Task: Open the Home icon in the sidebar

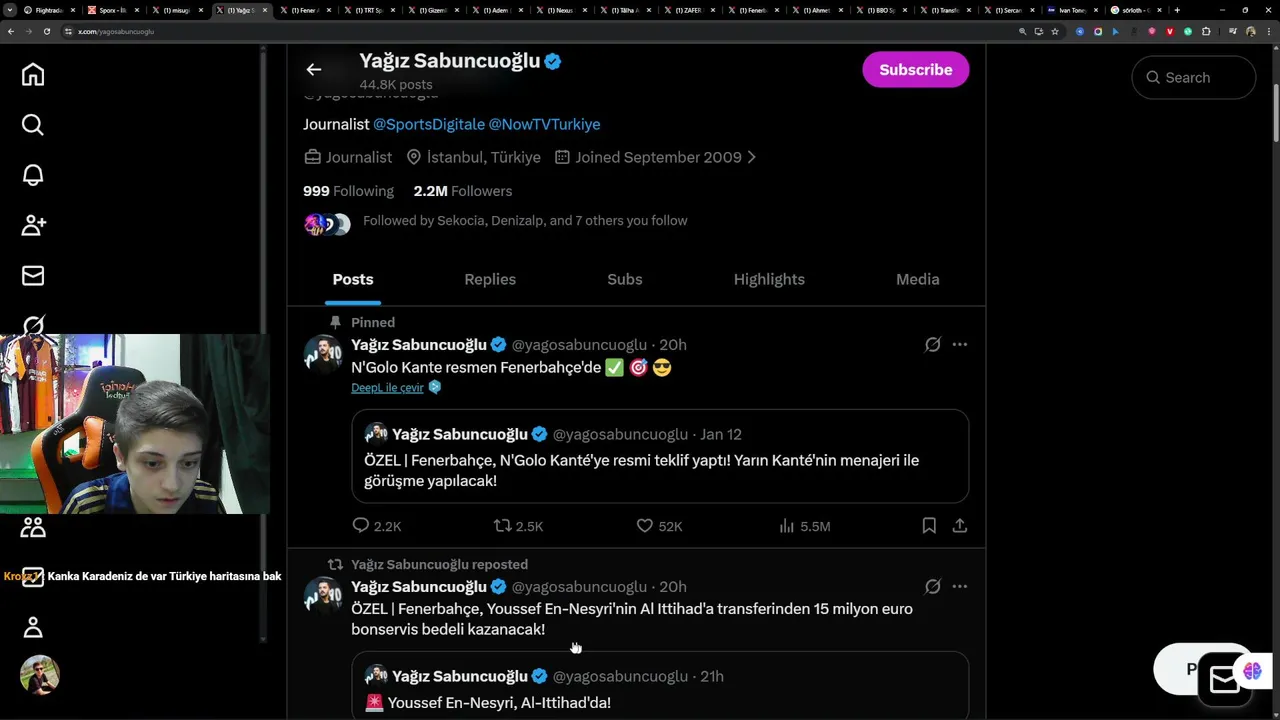Action: 33,75
